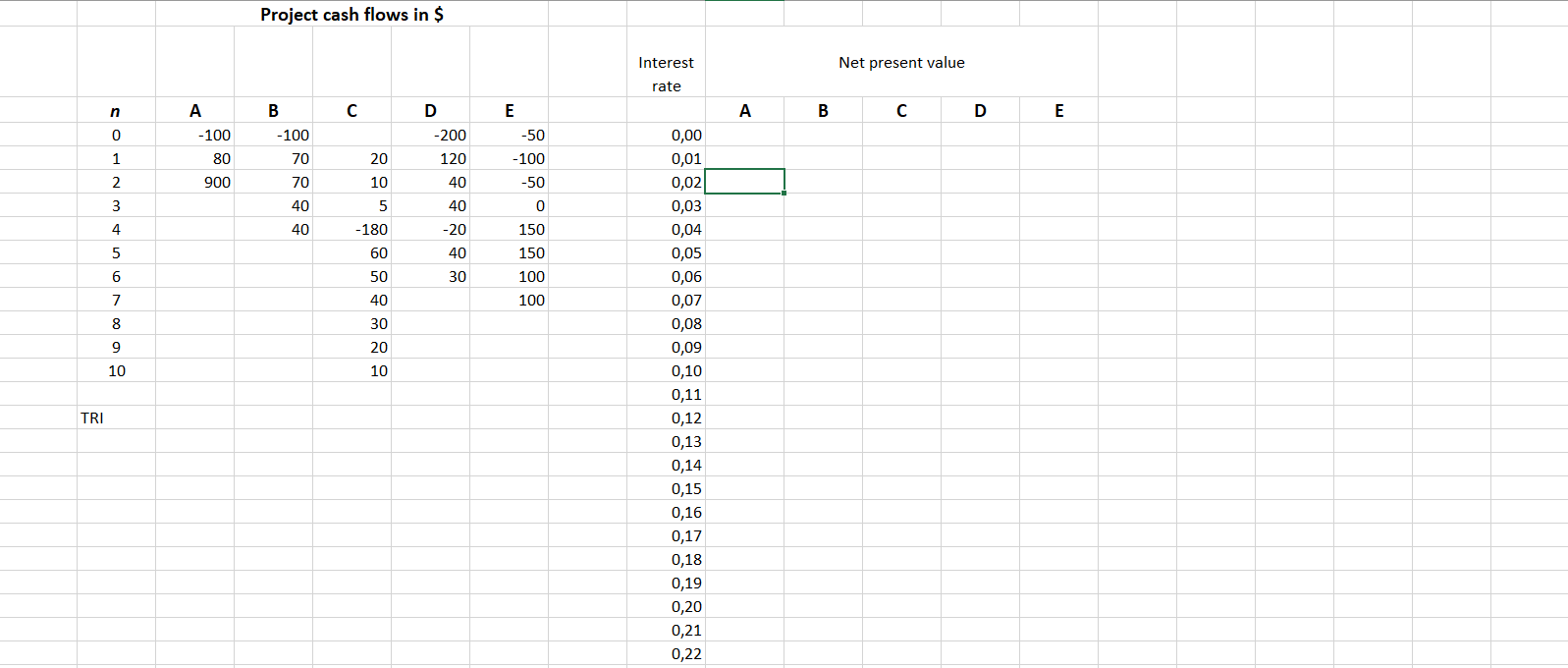The image size is (1568, 668).
Task: Click the "Net present value" header
Action: [x=901, y=62]
